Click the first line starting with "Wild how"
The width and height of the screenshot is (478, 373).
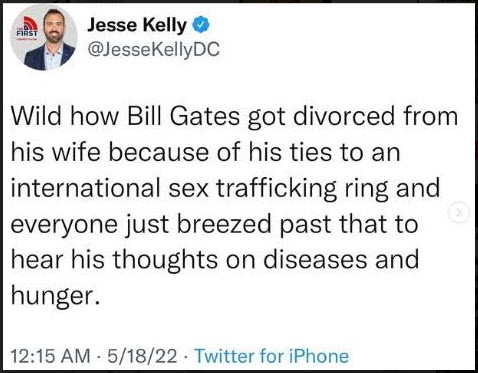234,117
